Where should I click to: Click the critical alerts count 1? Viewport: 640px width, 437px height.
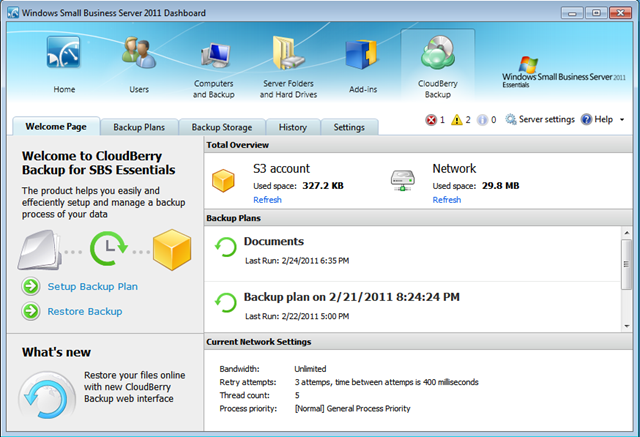[x=442, y=120]
